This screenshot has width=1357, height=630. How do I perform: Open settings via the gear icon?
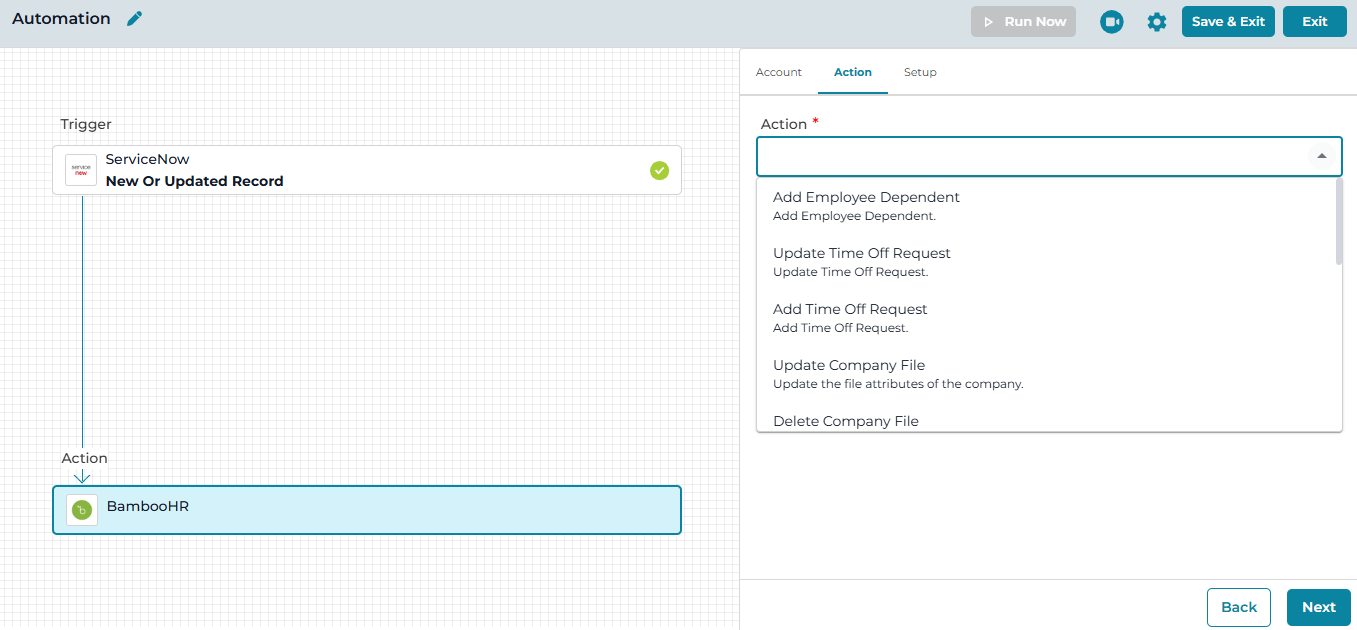(x=1157, y=22)
